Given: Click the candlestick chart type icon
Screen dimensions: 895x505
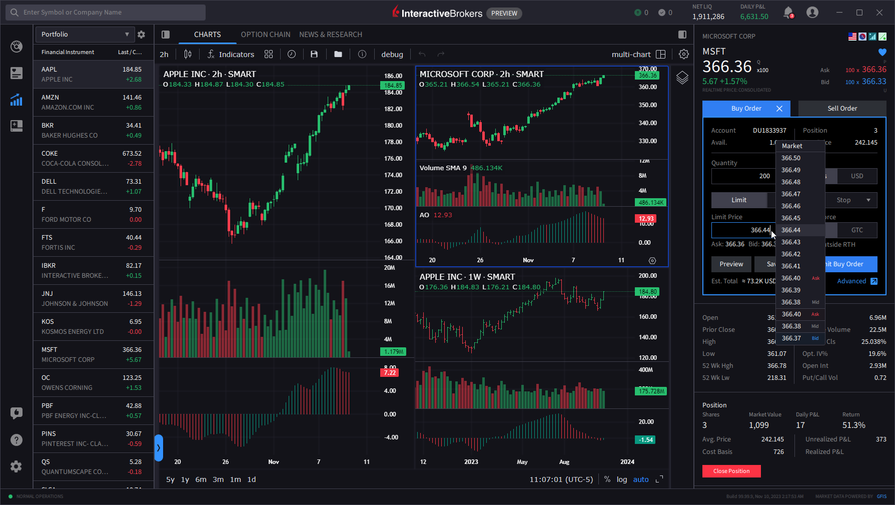Looking at the screenshot, I should coord(188,54).
